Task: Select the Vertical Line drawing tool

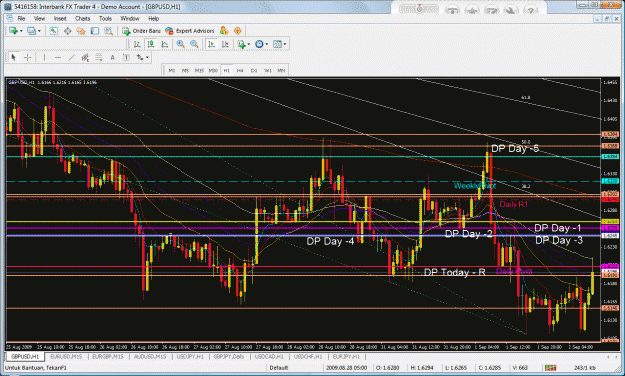Action: pyautogui.click(x=44, y=58)
